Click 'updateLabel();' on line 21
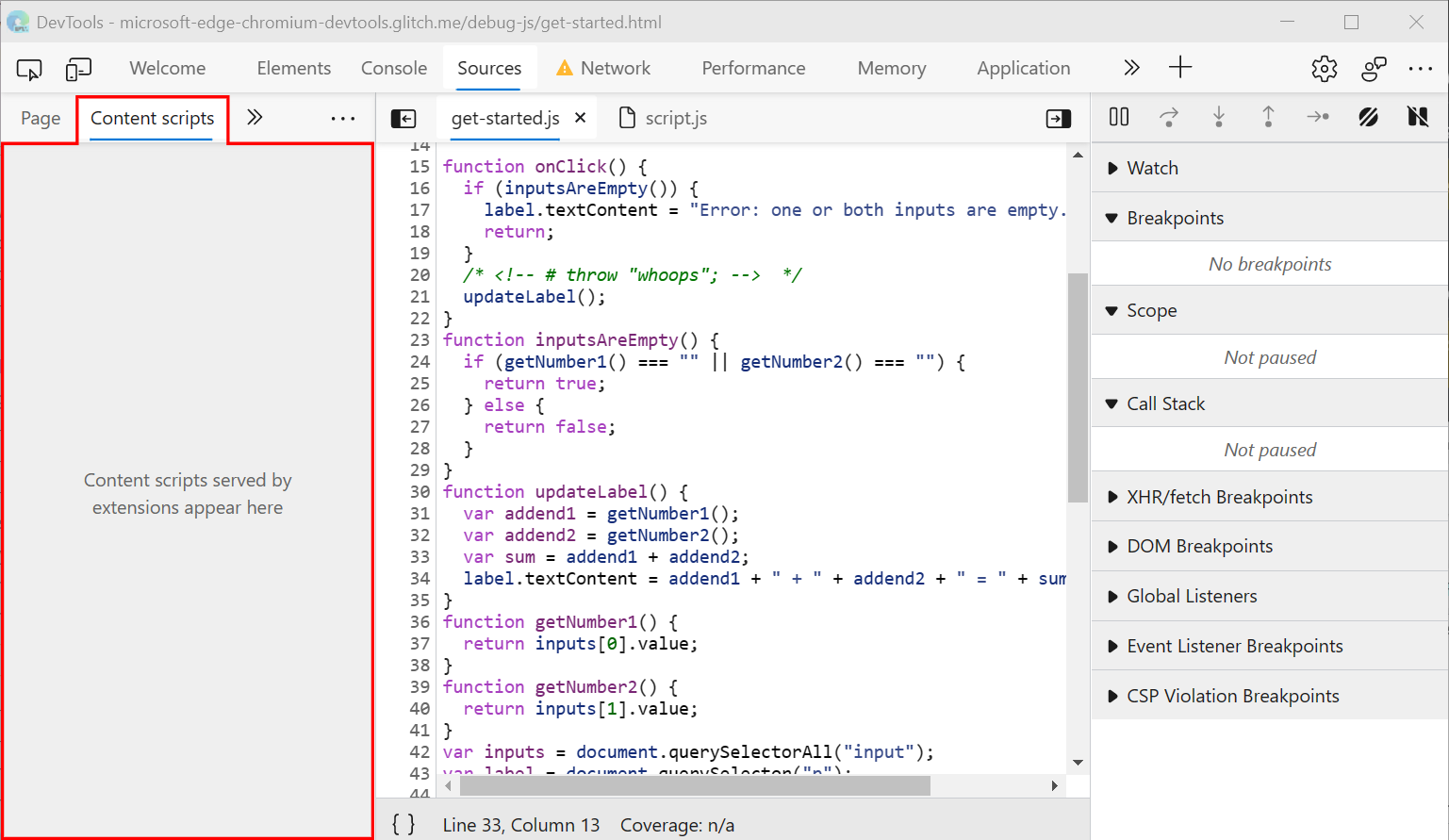The image size is (1449, 840). pos(534,297)
